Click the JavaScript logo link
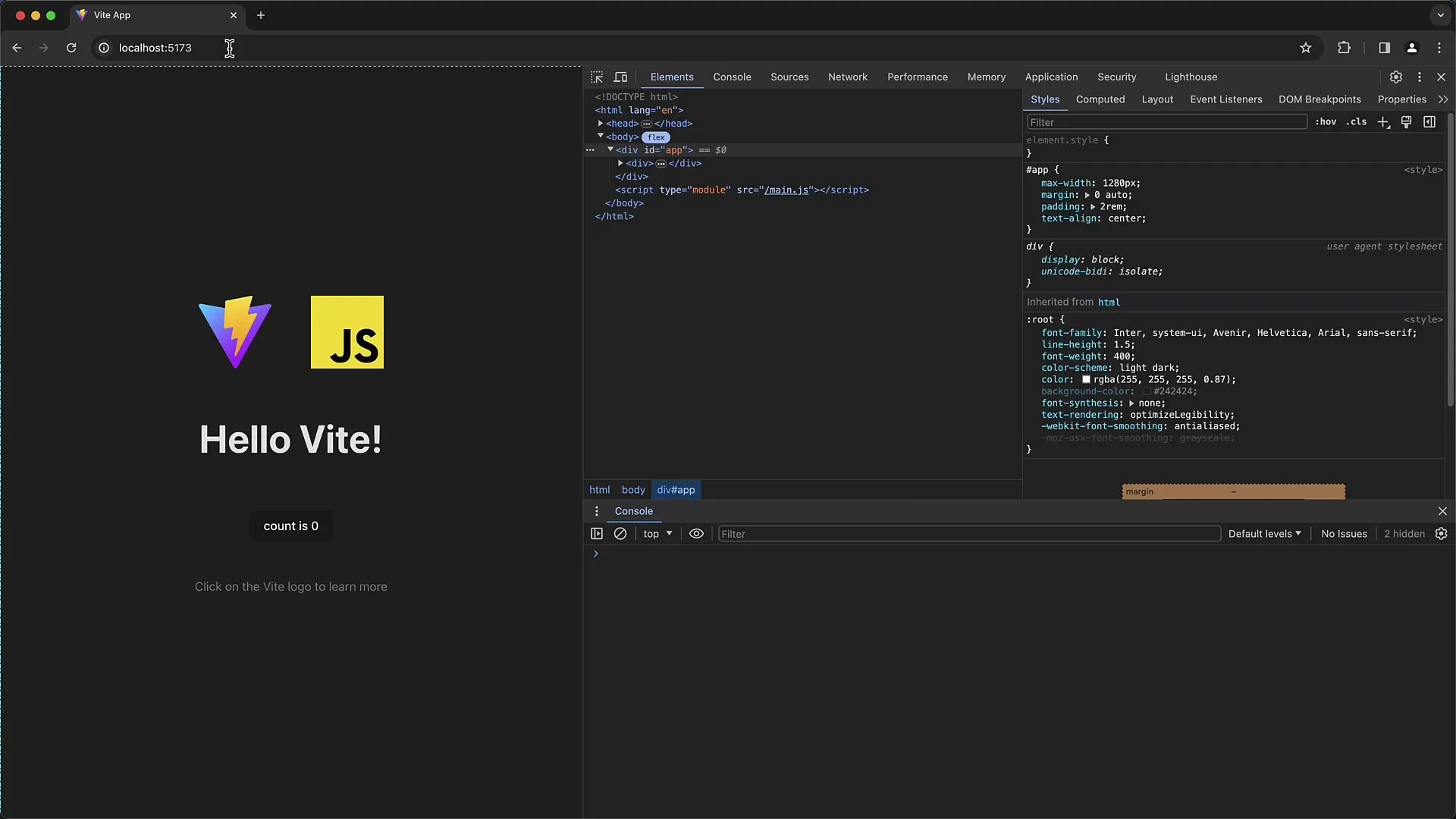 347,332
